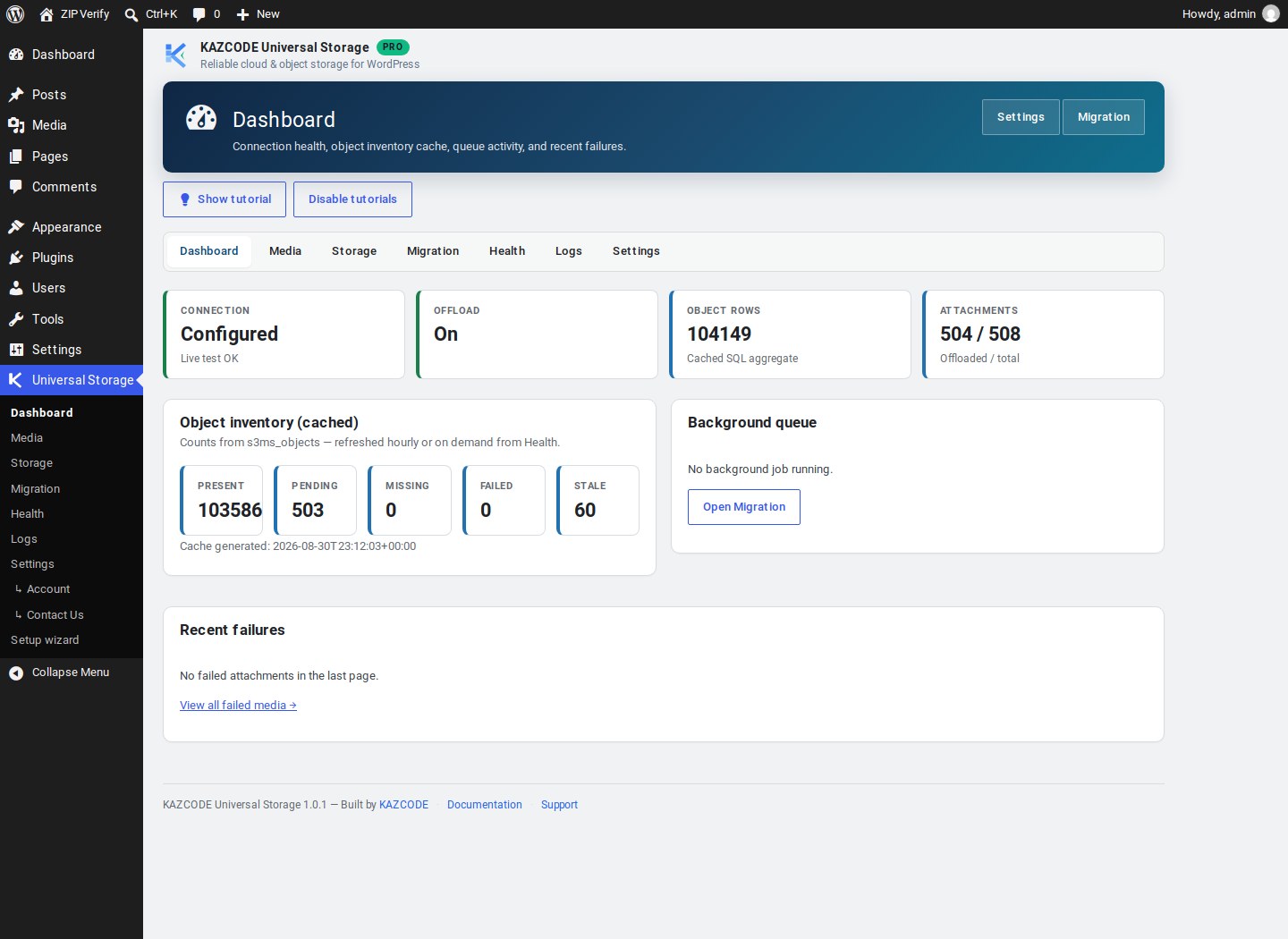Click Disable tutorials button
The image size is (1288, 939).
pyautogui.click(x=352, y=199)
